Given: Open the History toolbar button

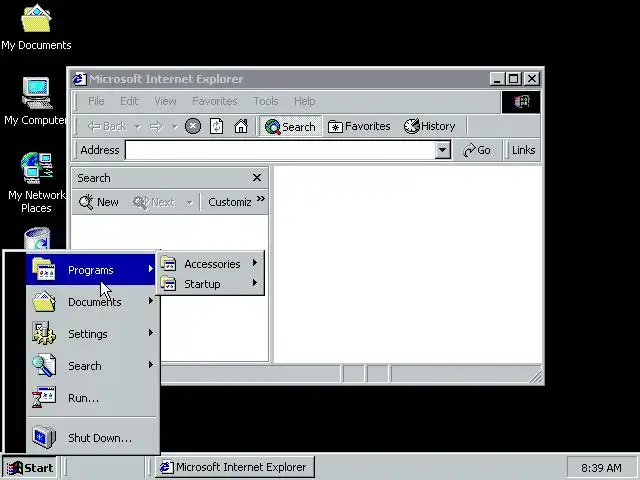Looking at the screenshot, I should pos(429,127).
